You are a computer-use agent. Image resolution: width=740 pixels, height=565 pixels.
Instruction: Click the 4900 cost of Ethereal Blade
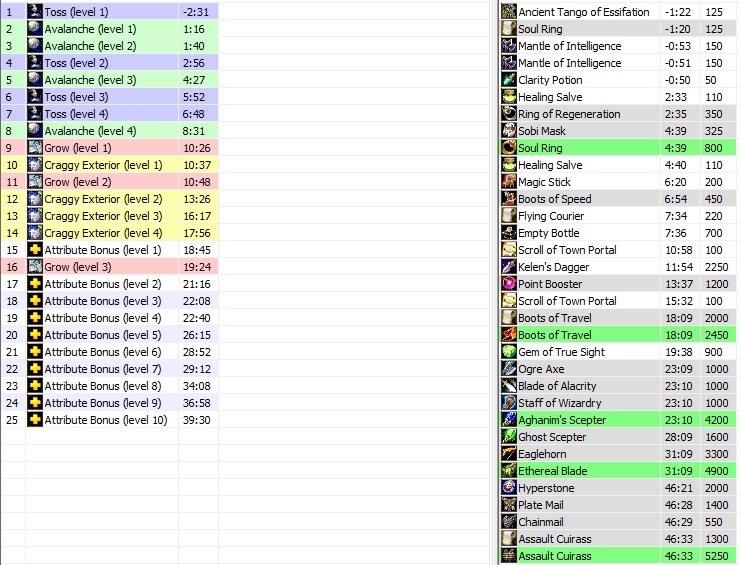pos(716,471)
